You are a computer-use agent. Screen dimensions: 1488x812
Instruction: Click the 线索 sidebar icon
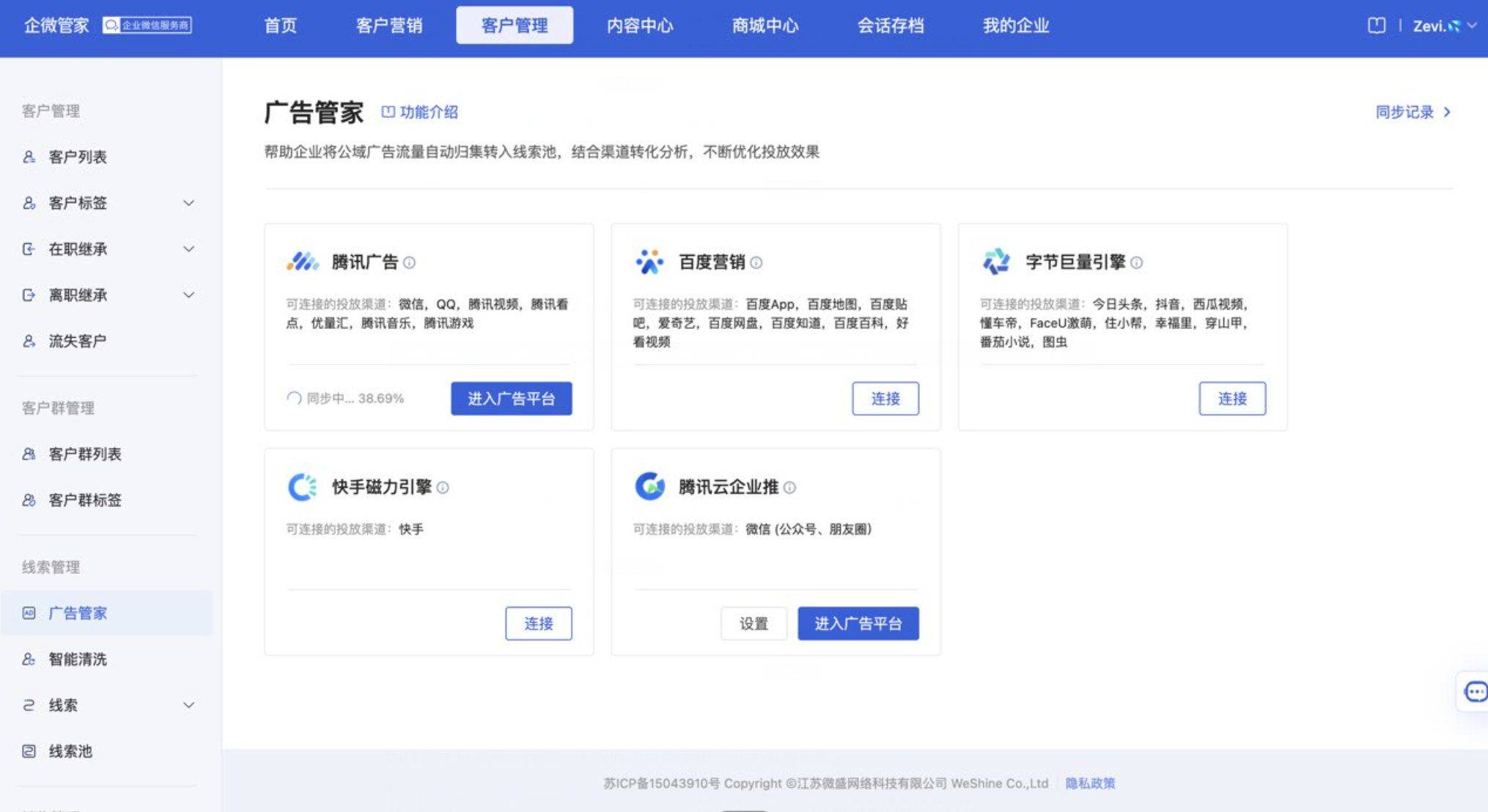[x=29, y=705]
